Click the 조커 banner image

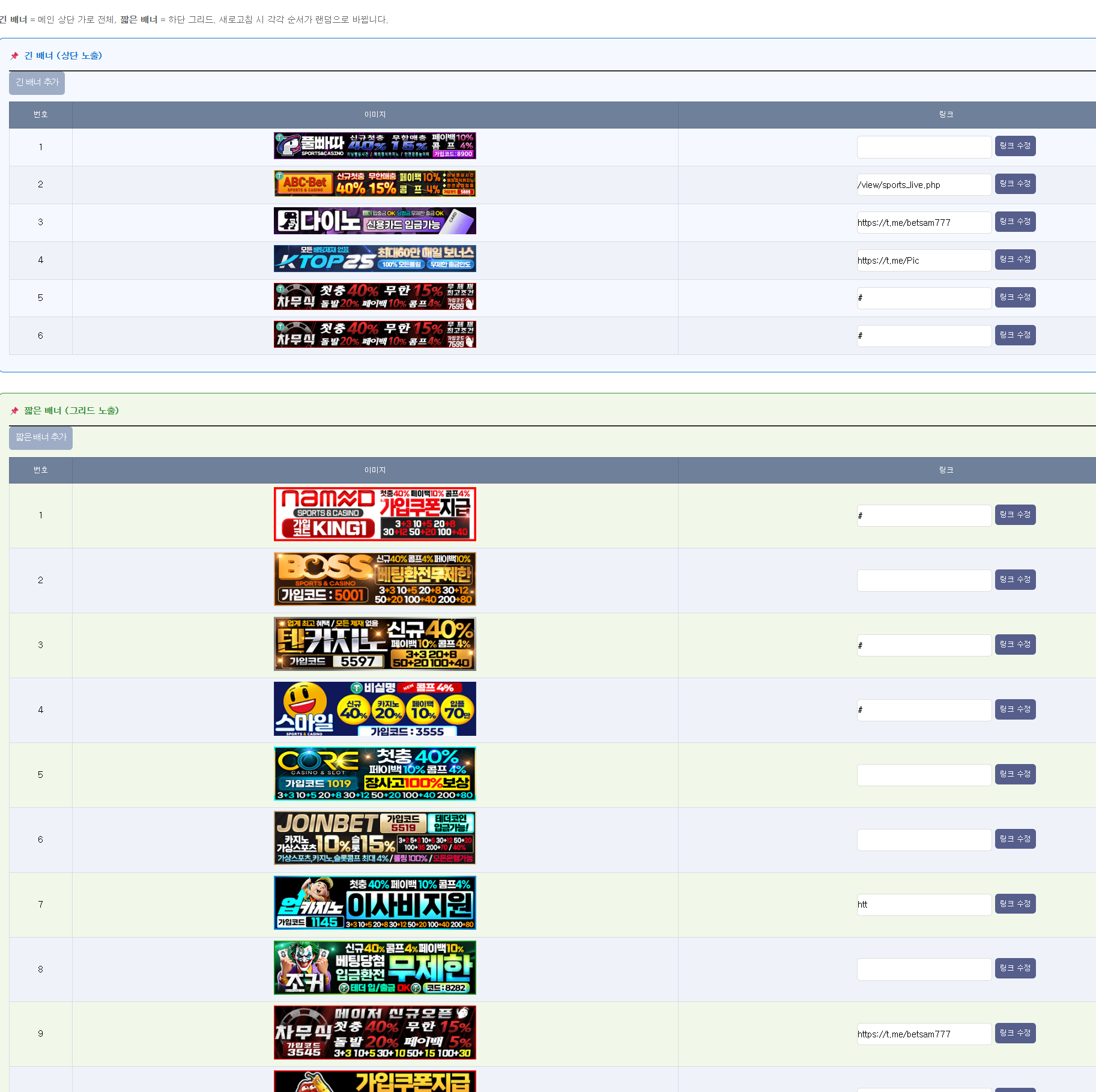tap(375, 968)
